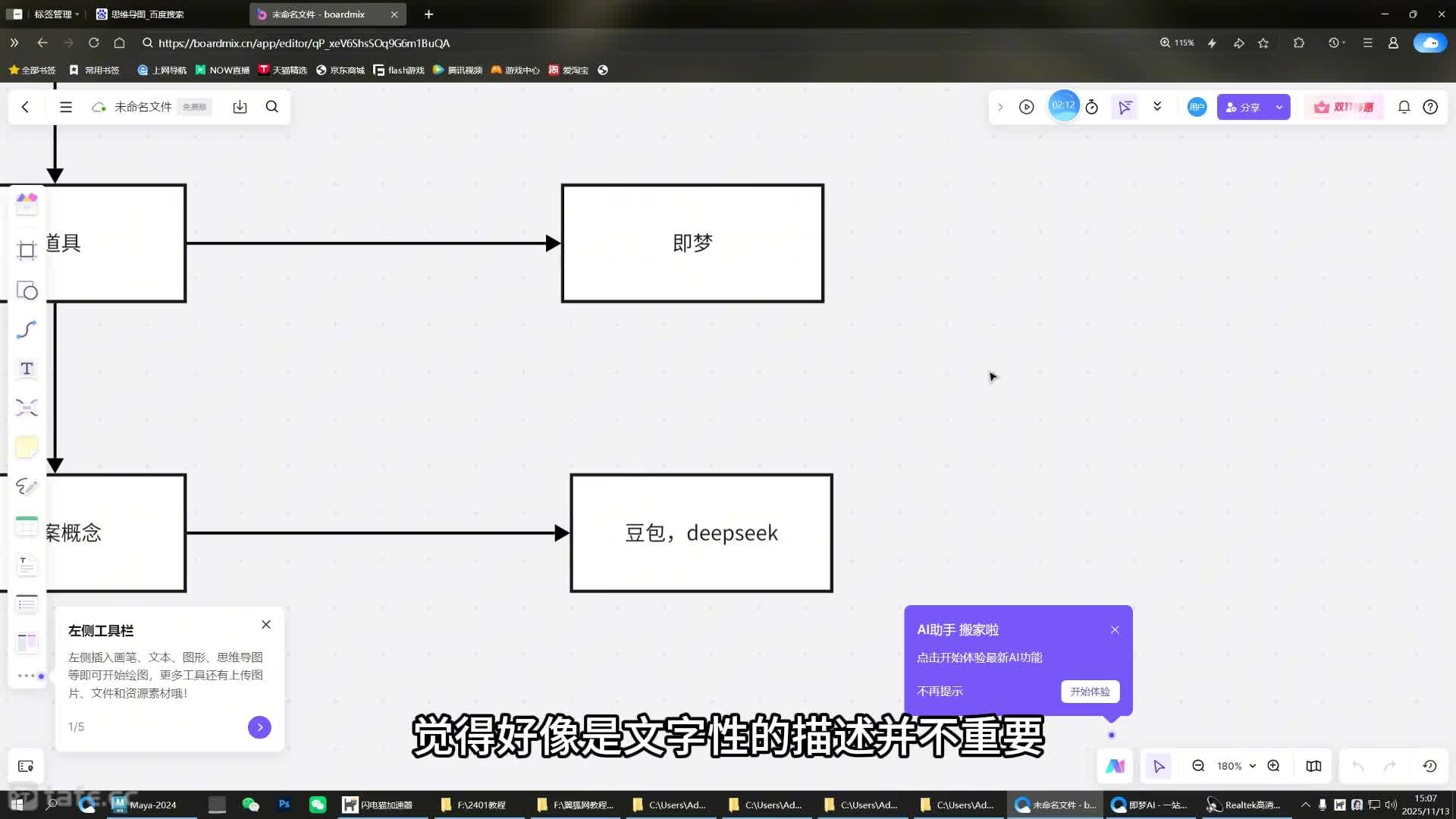Open the mind map tool
Image resolution: width=1456 pixels, height=819 pixels.
[27, 408]
